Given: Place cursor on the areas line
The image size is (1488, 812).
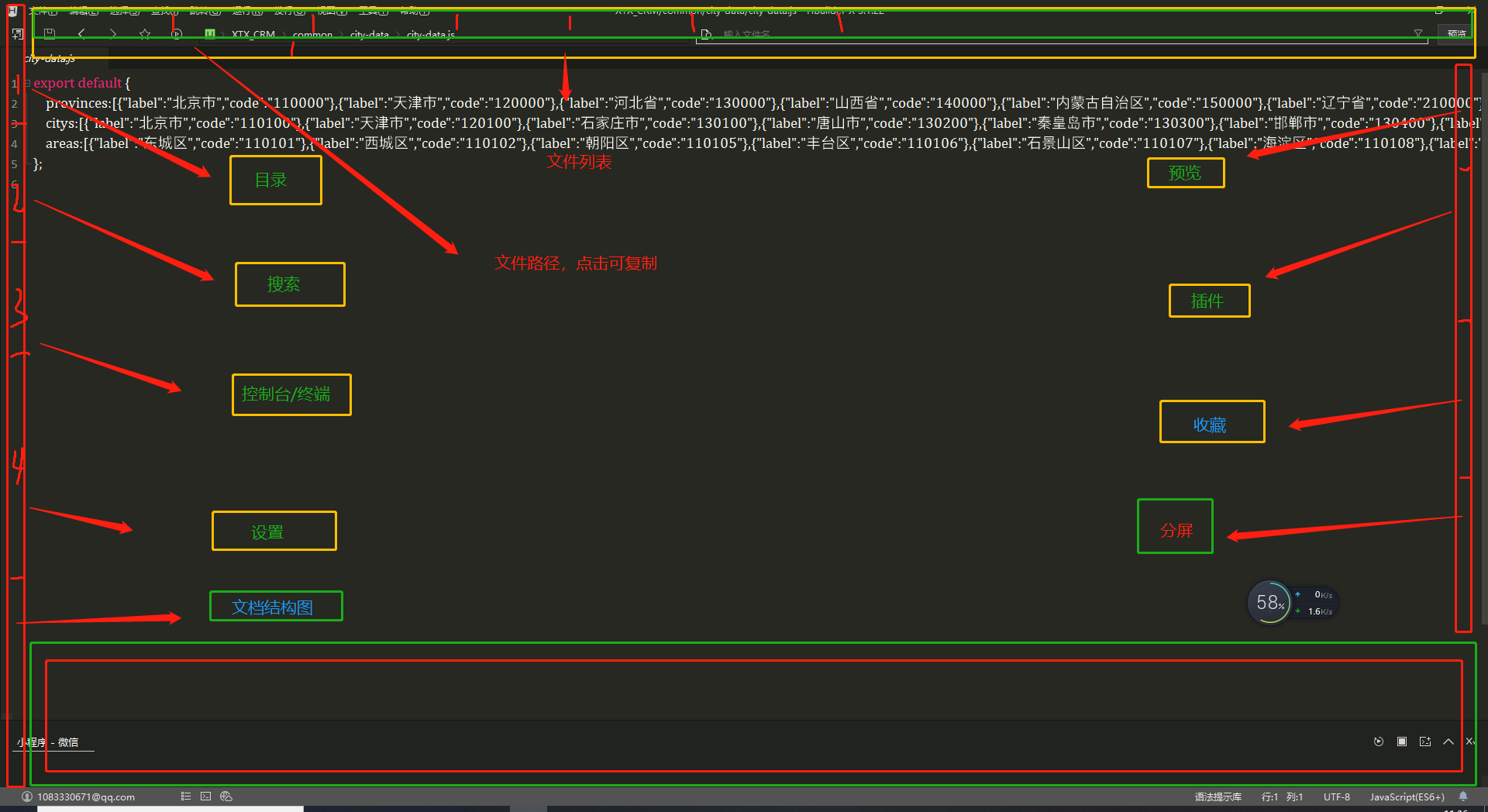Looking at the screenshot, I should pos(763,143).
